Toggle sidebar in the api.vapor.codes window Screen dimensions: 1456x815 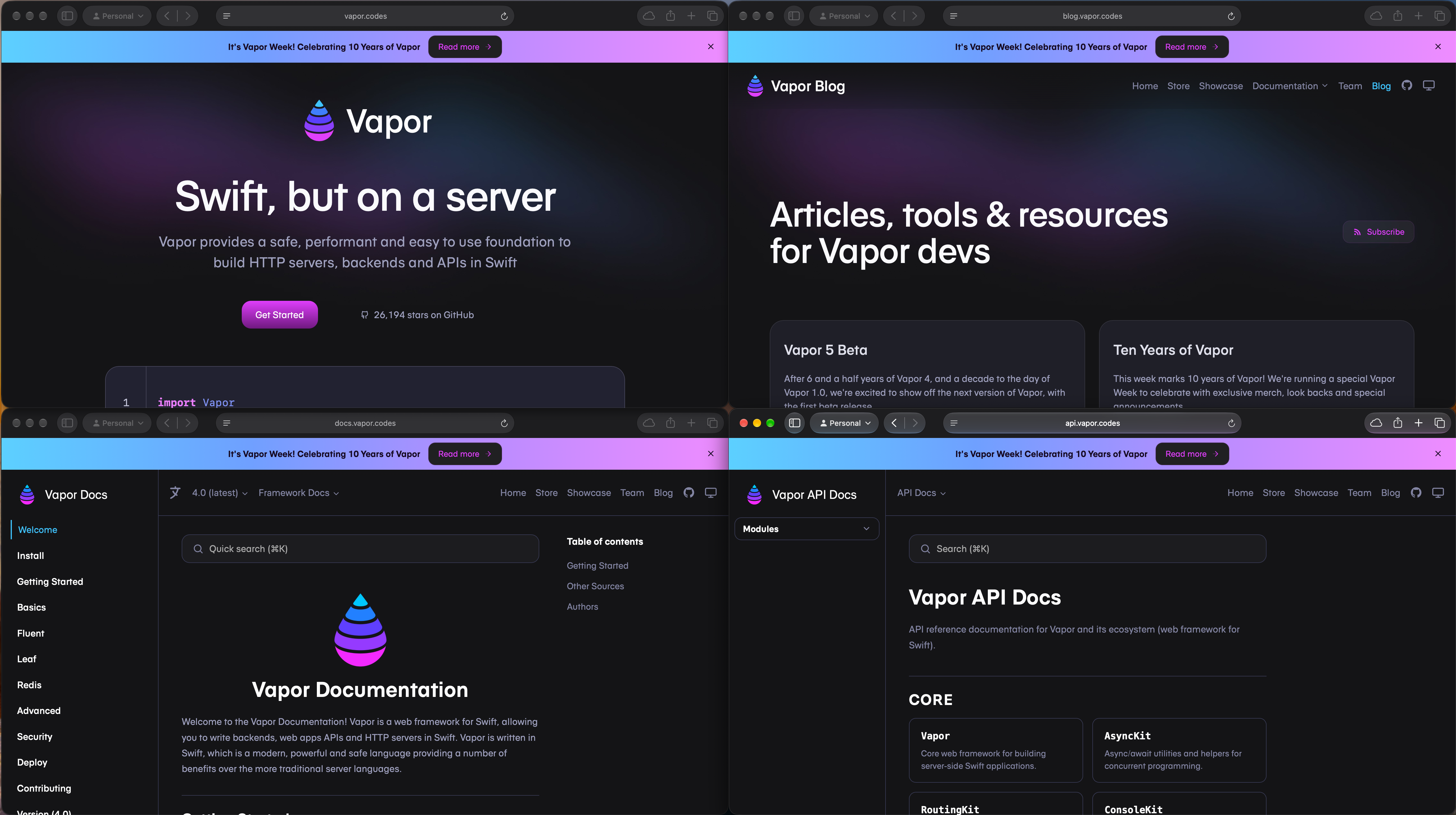tap(794, 423)
